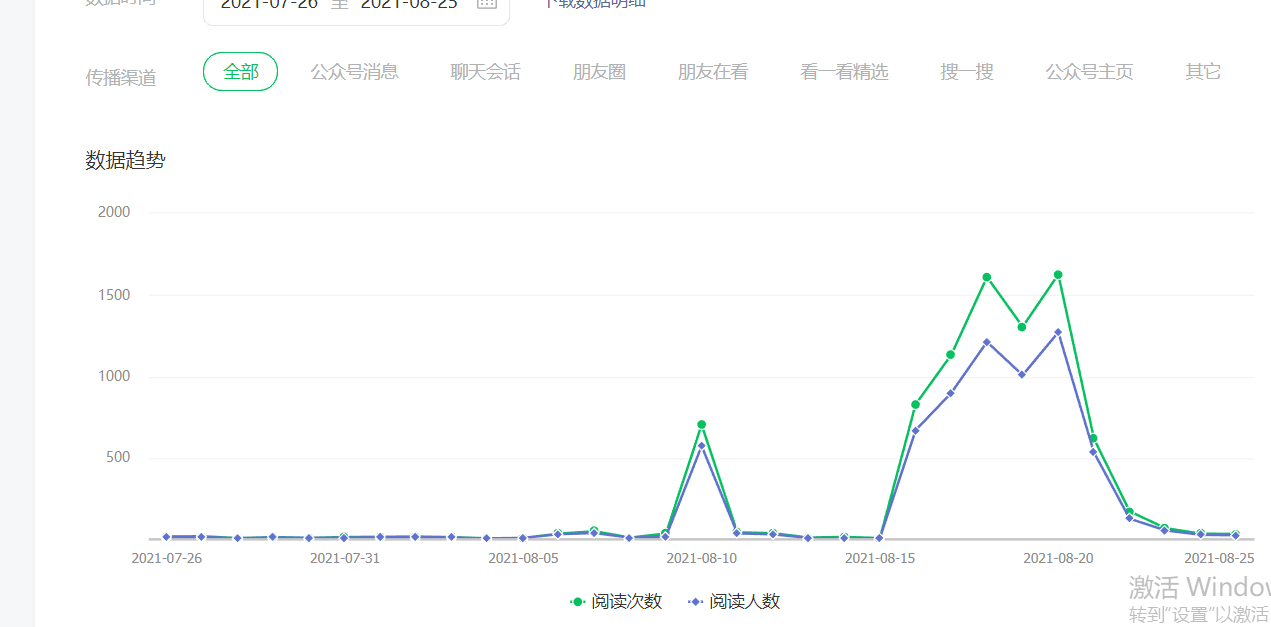Click the blue 阅读人数 point on 2021-08-10

[701, 446]
